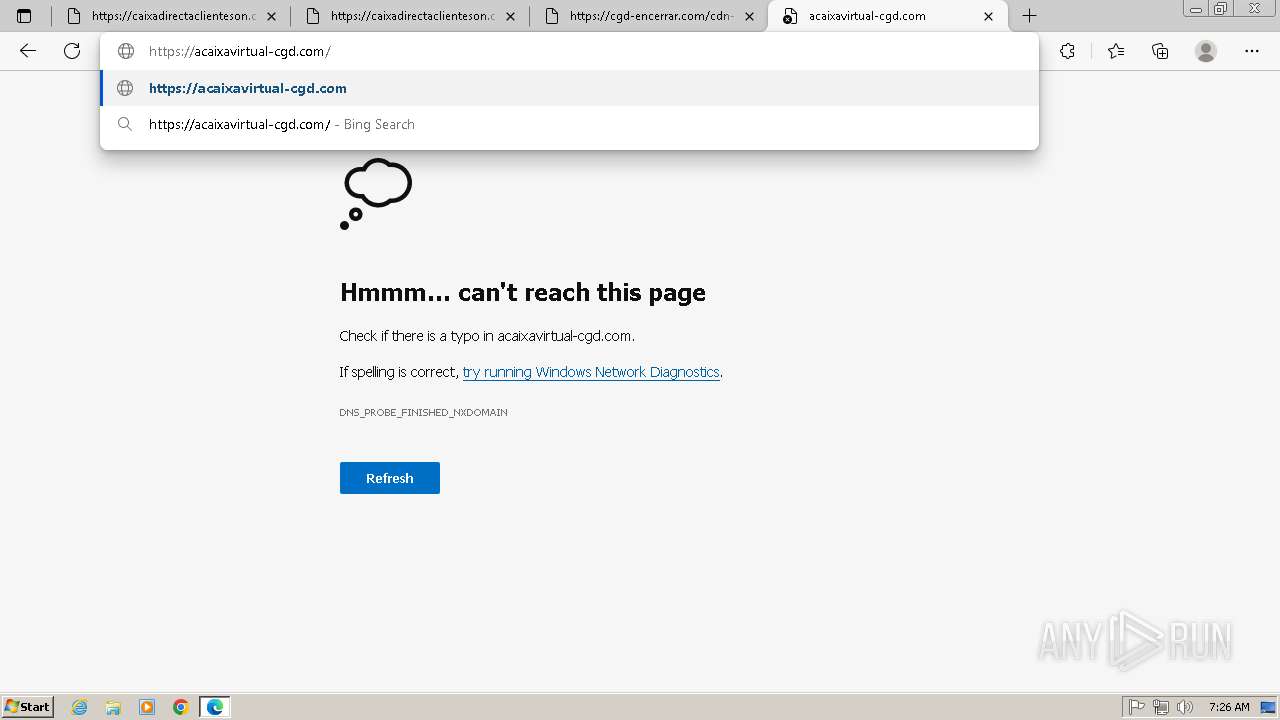Viewport: 1280px width, 720px height.
Task: Click the Hmmm can't reach this page heading
Action: 523,292
